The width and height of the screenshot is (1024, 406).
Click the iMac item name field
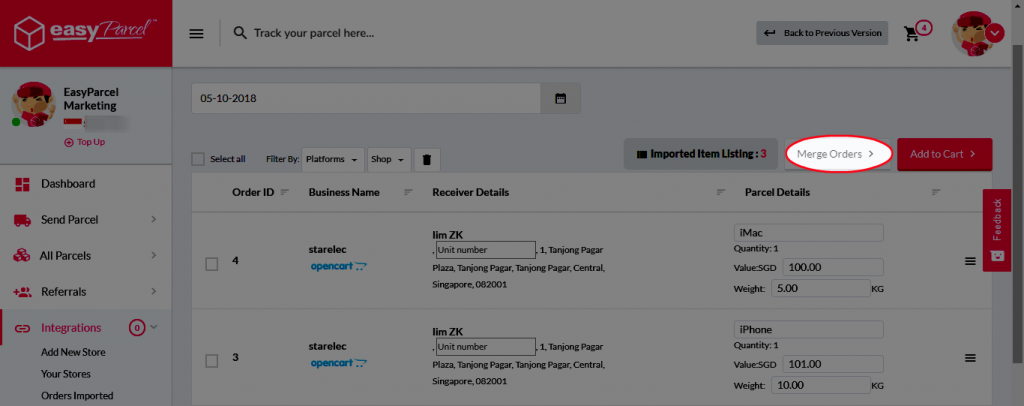pyautogui.click(x=808, y=233)
